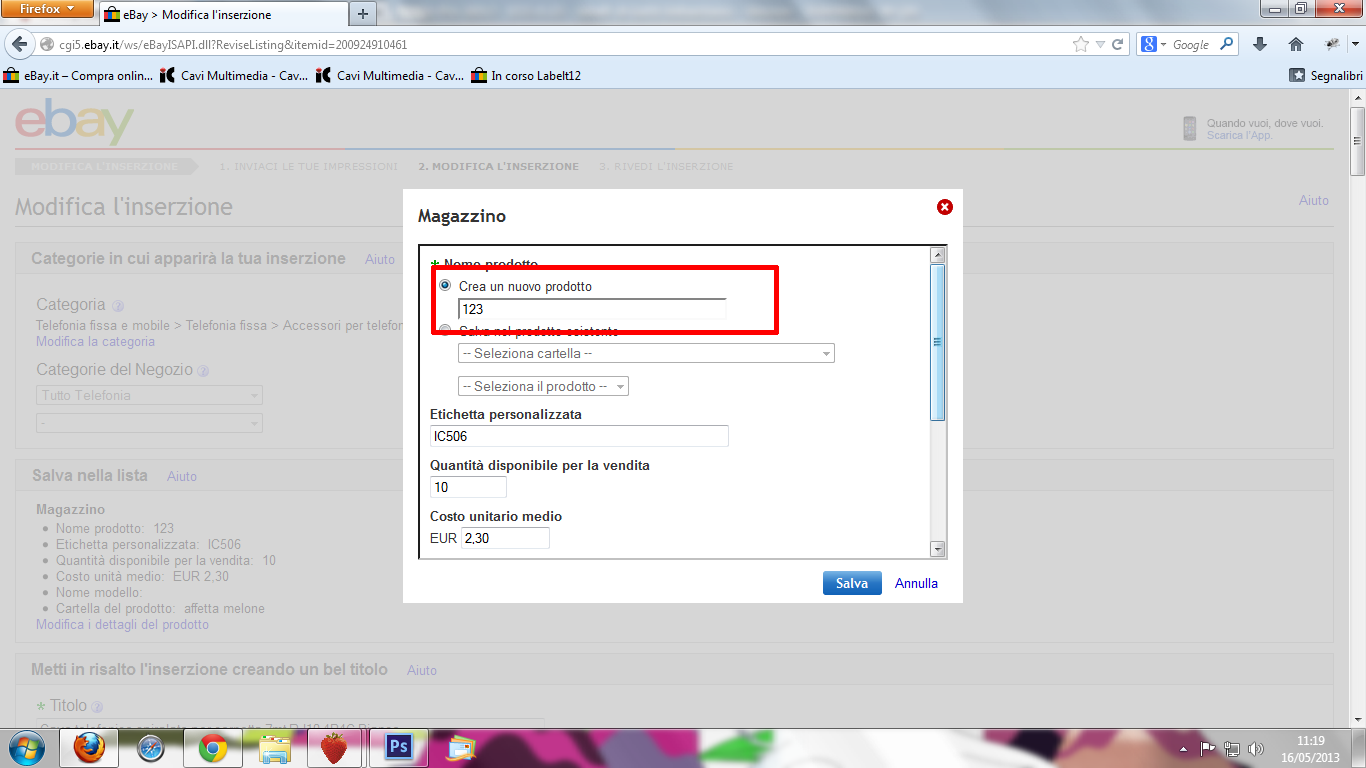The height and width of the screenshot is (768, 1366).
Task: Reload the page using the refresh icon
Action: pyautogui.click(x=1118, y=45)
